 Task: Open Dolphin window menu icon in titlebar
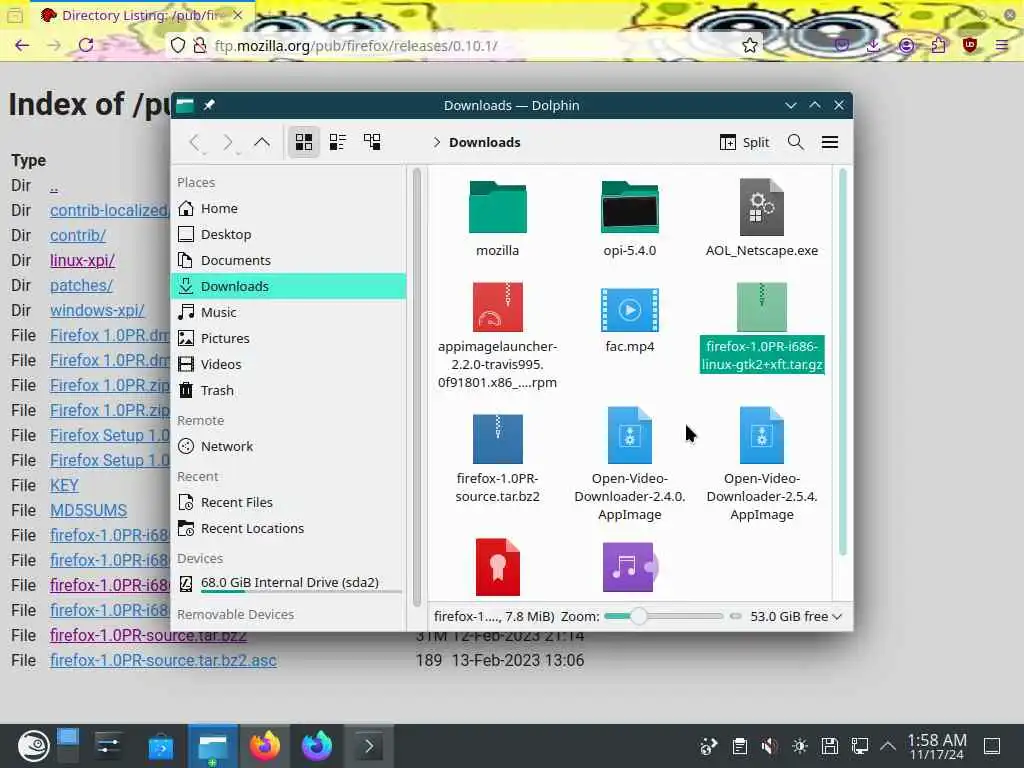(x=185, y=105)
